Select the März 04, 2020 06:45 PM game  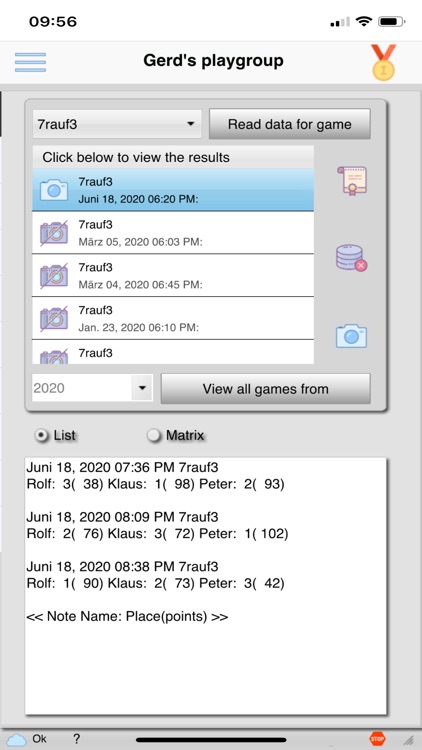(173, 276)
